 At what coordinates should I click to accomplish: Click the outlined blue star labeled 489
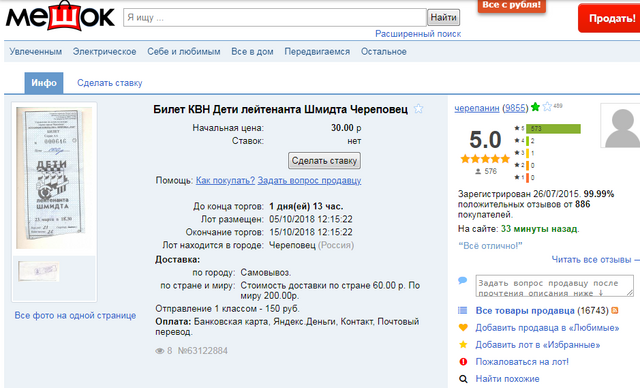pos(547,107)
